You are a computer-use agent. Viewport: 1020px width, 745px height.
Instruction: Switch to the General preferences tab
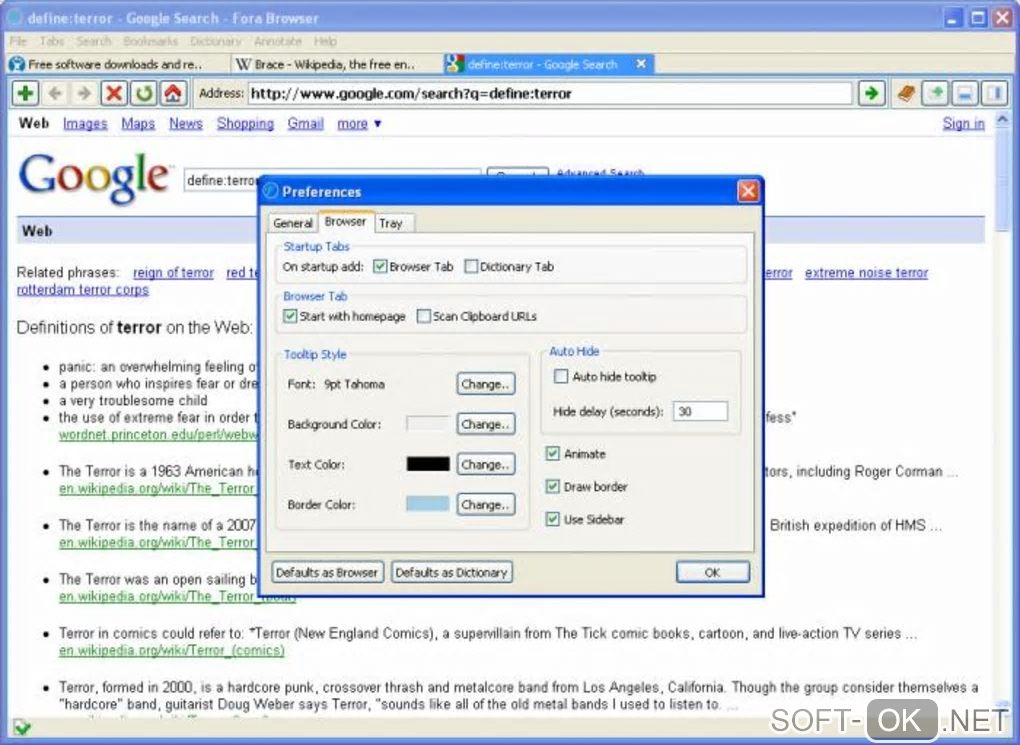293,223
